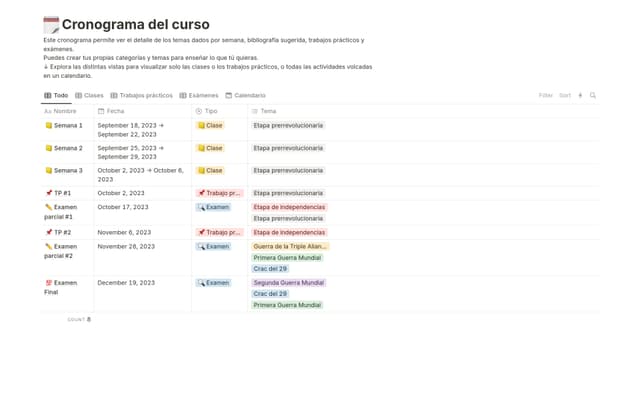Click the calendar page icon beside the title
The image size is (640, 399).
(x=51, y=25)
